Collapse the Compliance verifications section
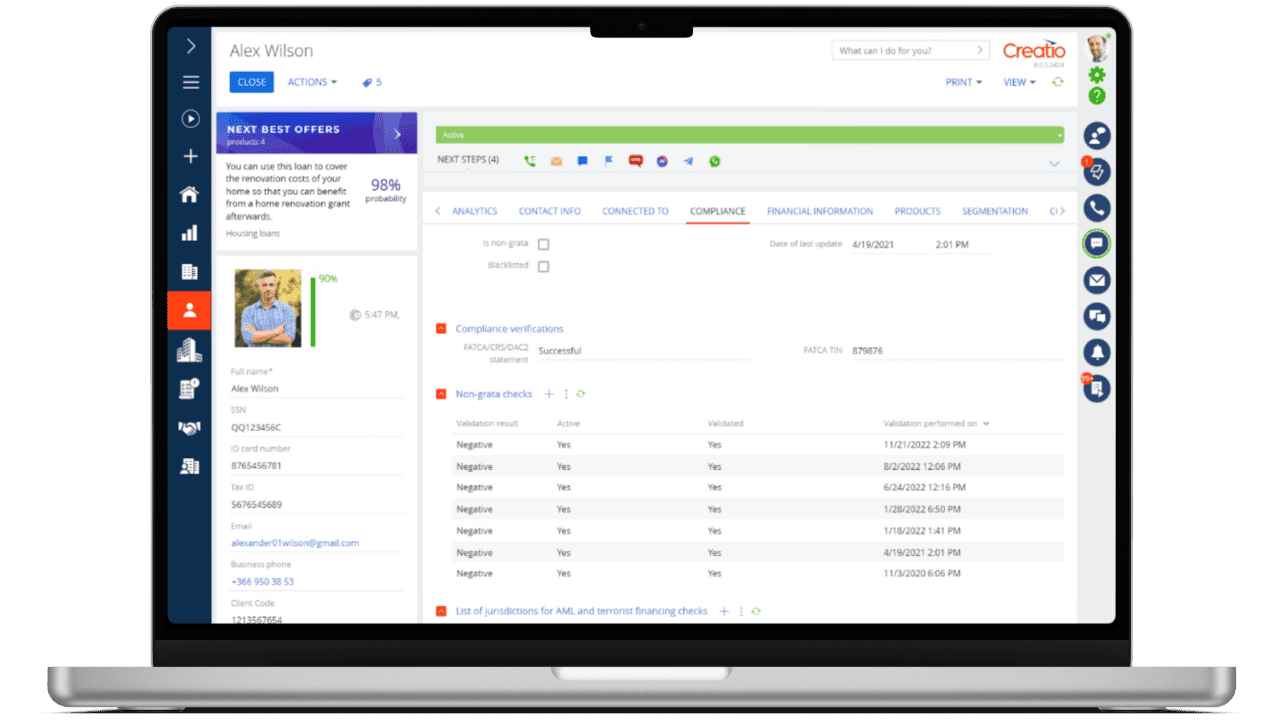Screen dimensions: 1280x720 [x=441, y=329]
